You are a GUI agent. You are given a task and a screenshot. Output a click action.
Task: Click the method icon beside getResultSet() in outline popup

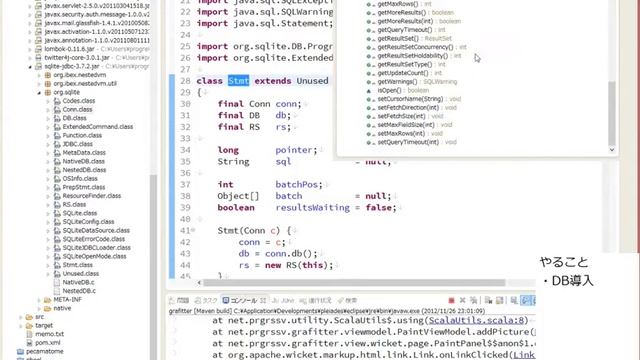(x=369, y=39)
